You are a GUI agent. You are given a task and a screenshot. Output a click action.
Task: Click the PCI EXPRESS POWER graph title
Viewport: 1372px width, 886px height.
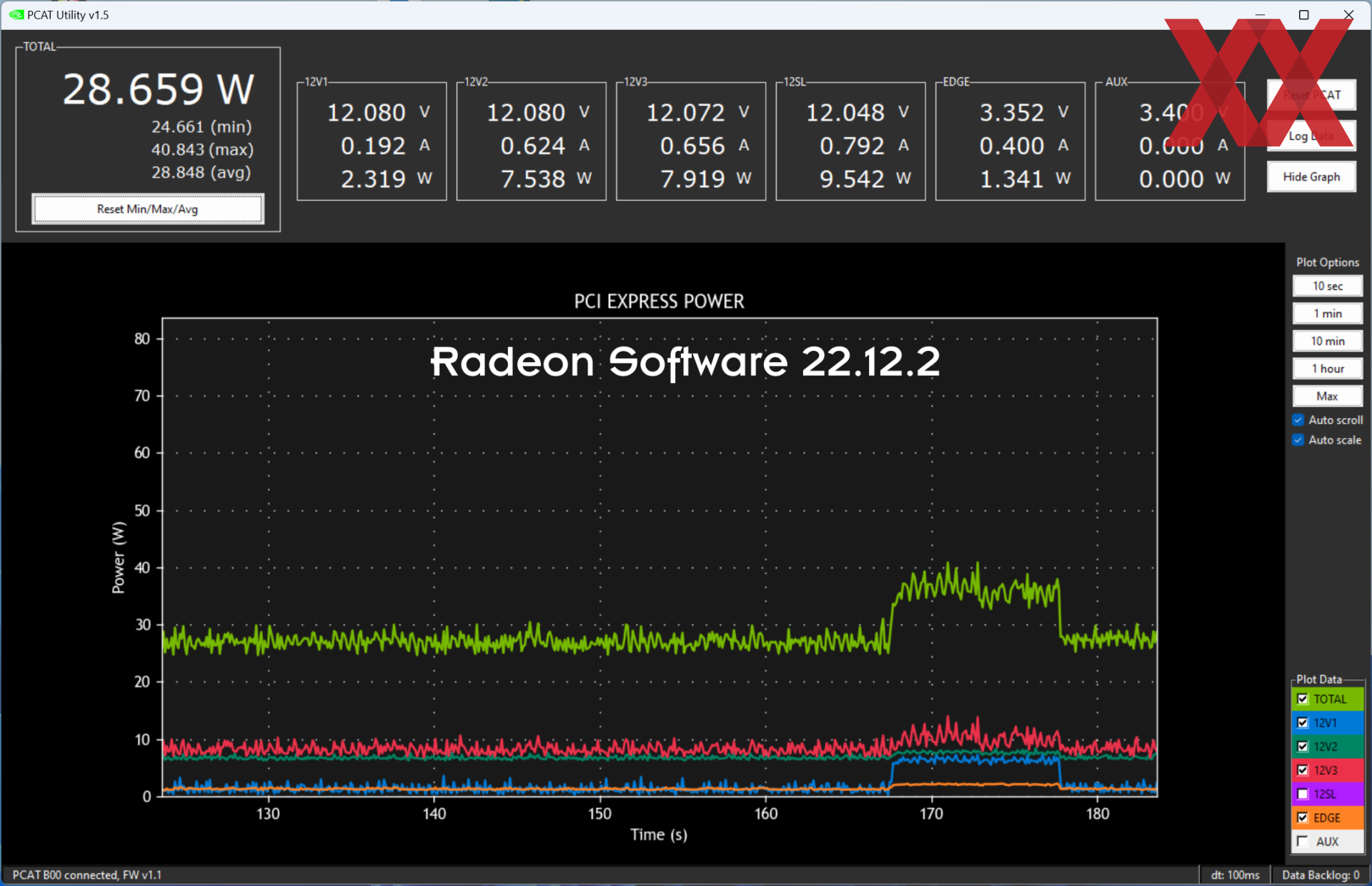(x=659, y=302)
